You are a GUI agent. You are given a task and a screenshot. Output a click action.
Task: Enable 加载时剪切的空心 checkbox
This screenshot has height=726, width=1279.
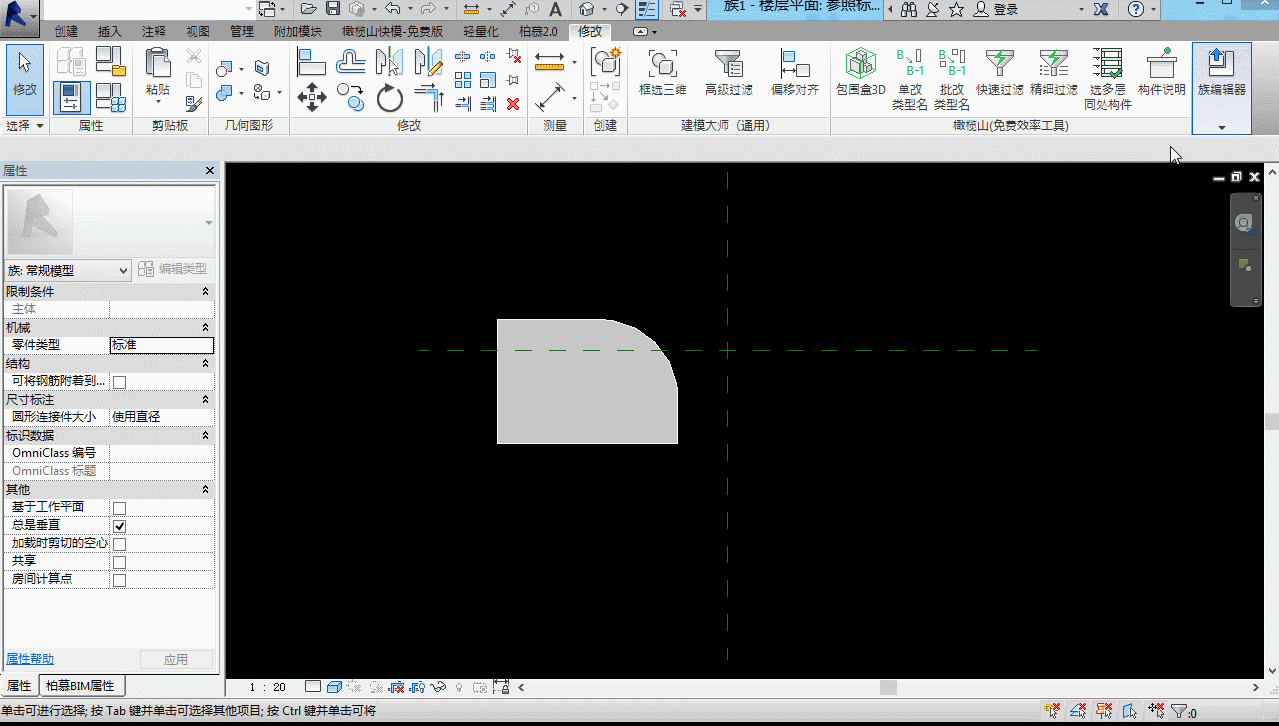pos(119,544)
